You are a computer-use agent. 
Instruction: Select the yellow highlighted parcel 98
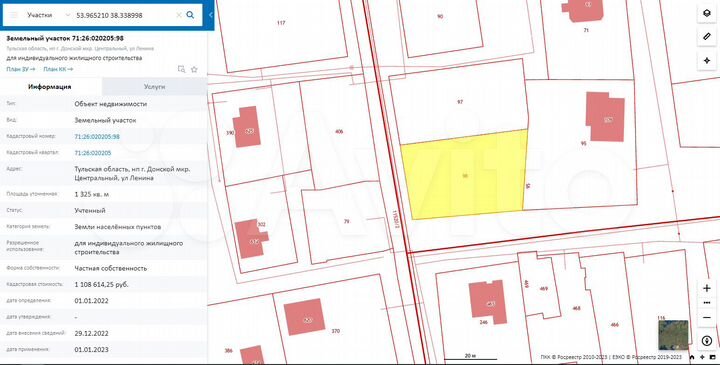[465, 175]
